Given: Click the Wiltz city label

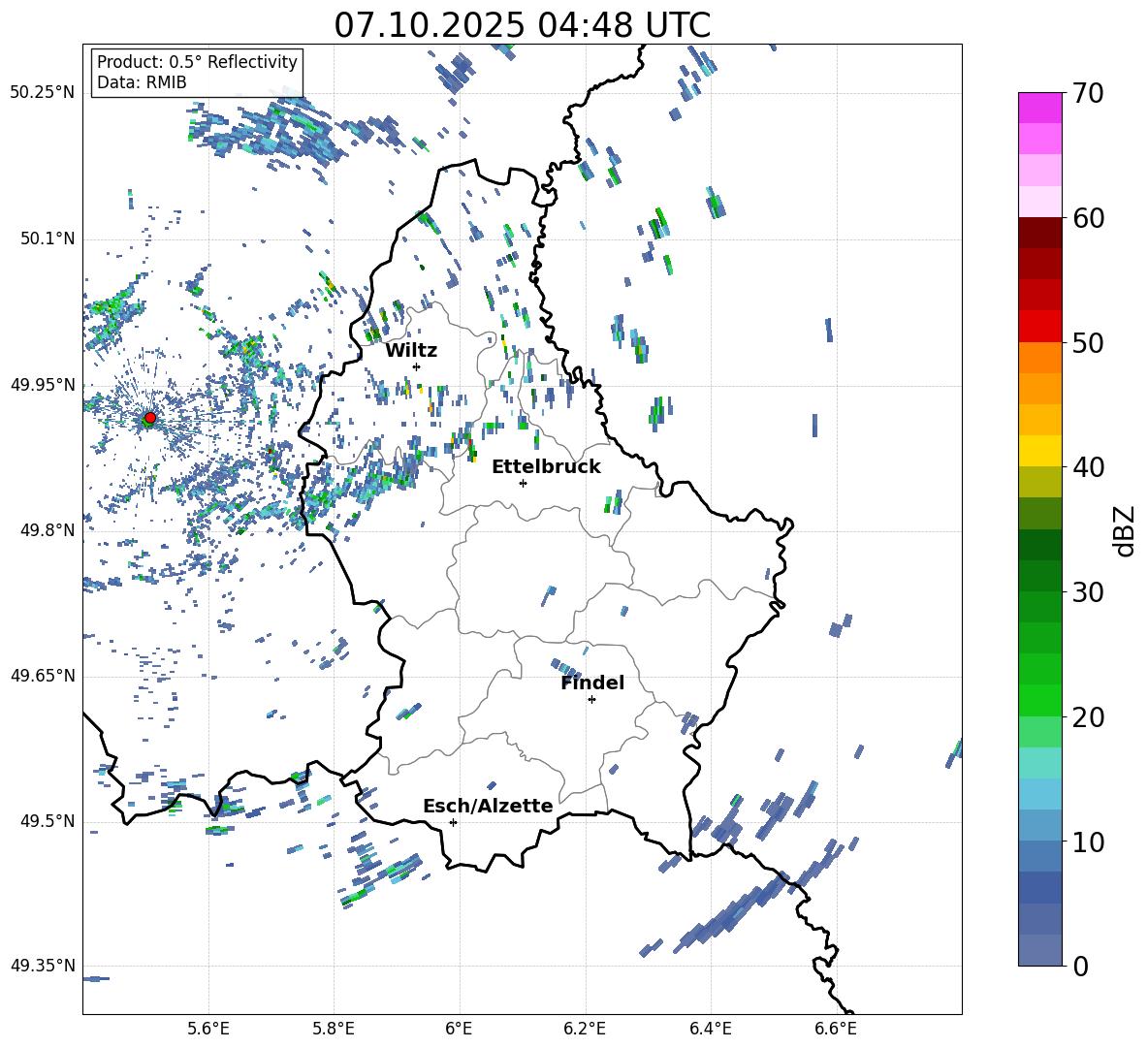Looking at the screenshot, I should [411, 351].
